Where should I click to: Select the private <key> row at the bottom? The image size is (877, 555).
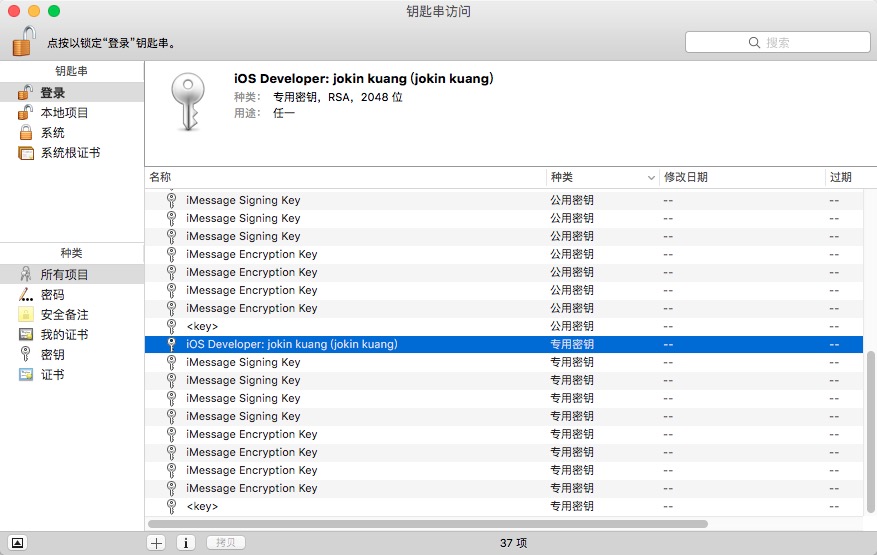point(503,506)
